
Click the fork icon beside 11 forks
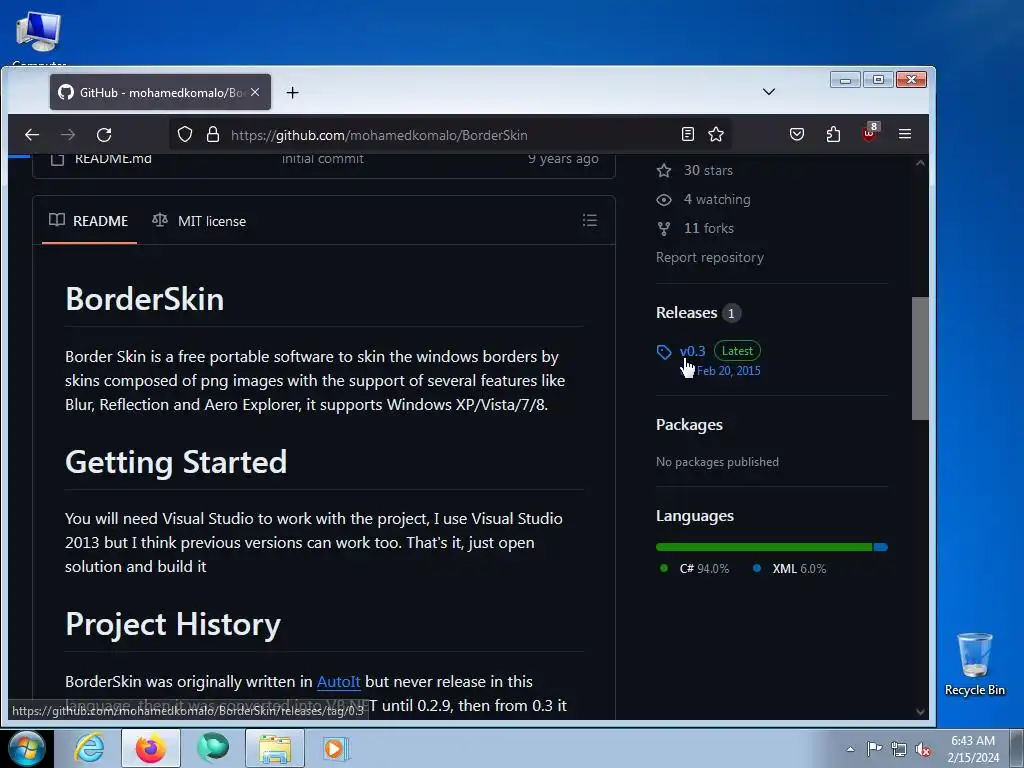(664, 229)
